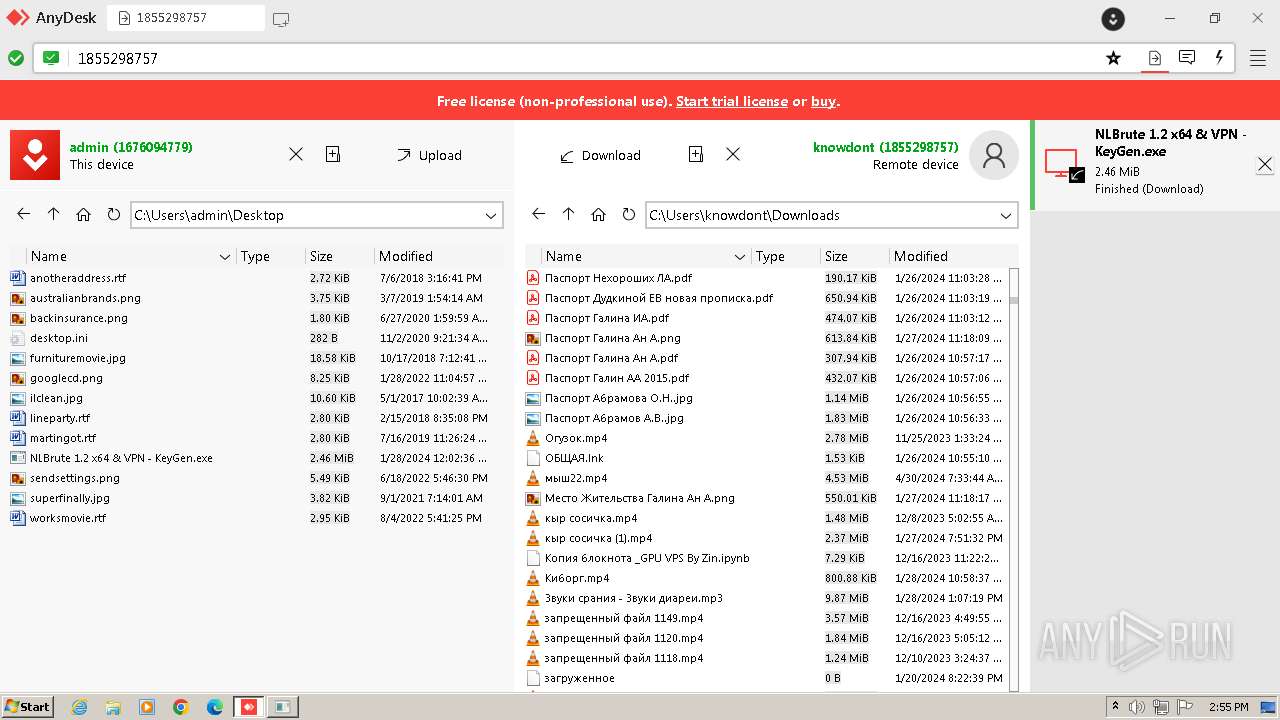Viewport: 1280px width, 720px height.
Task: Select sendsettings.png in local list
Action: [75, 478]
